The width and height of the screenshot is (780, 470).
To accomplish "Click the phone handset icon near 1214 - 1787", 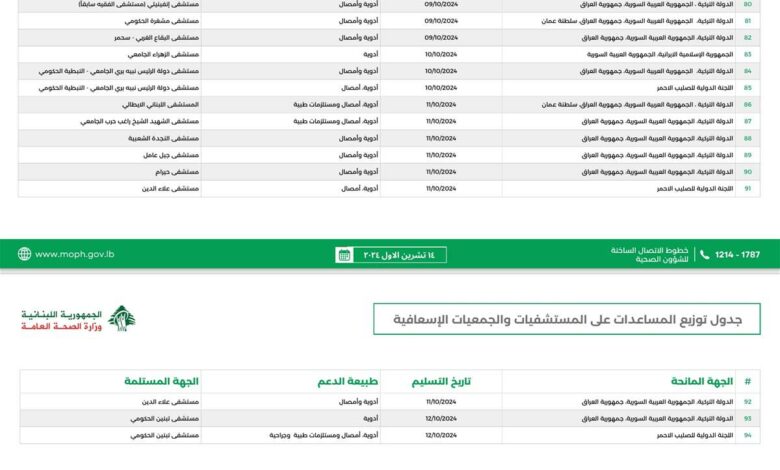I will coord(704,255).
